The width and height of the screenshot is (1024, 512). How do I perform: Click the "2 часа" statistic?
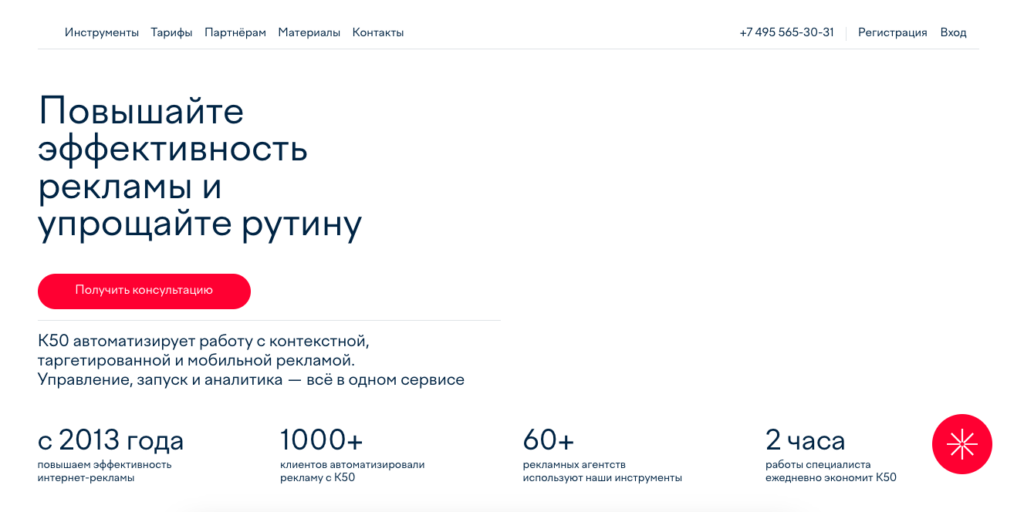[x=805, y=441]
